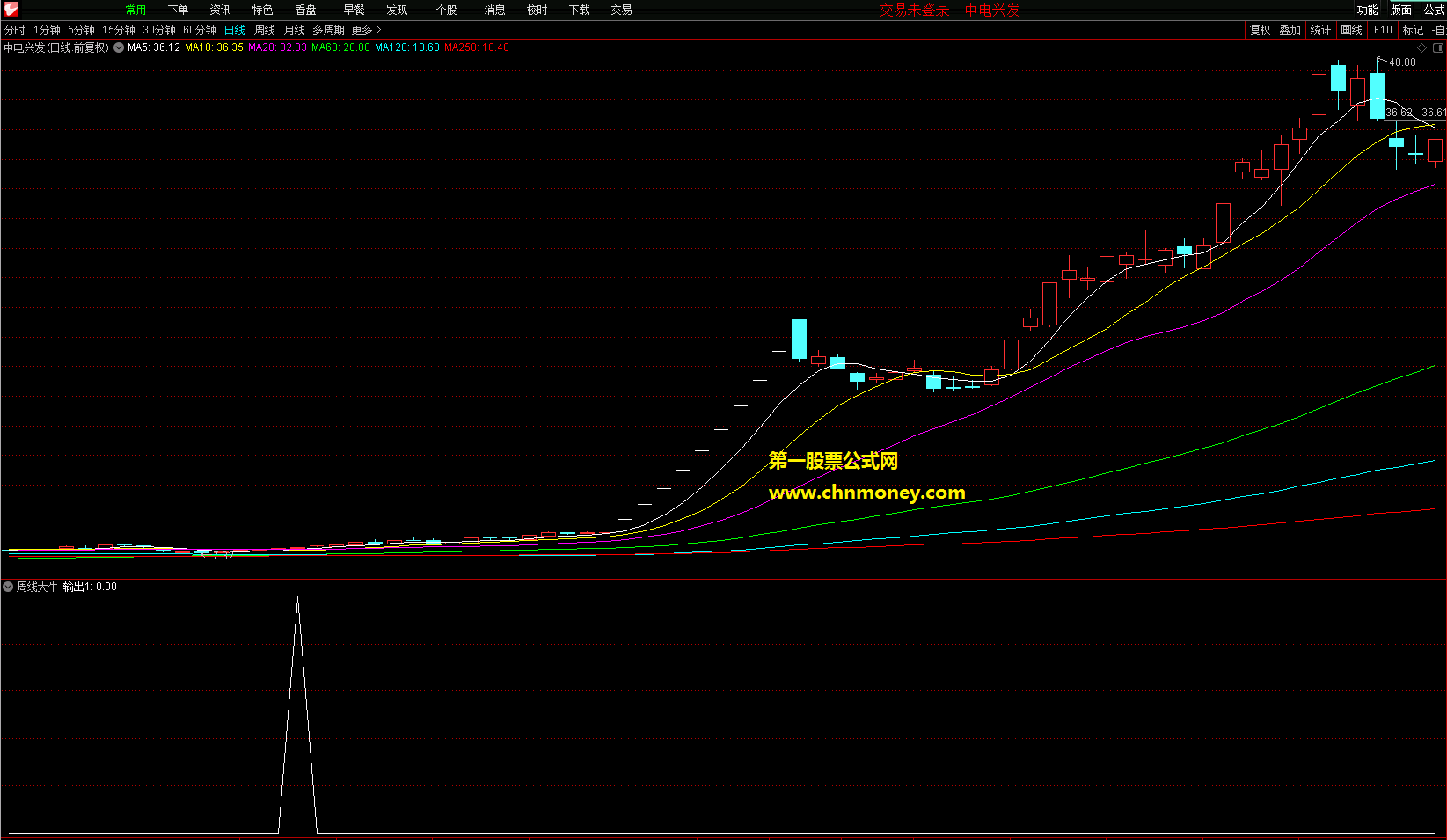This screenshot has height=840, width=1447.
Task: Click the 7.32 low price marker
Action: coord(223,556)
